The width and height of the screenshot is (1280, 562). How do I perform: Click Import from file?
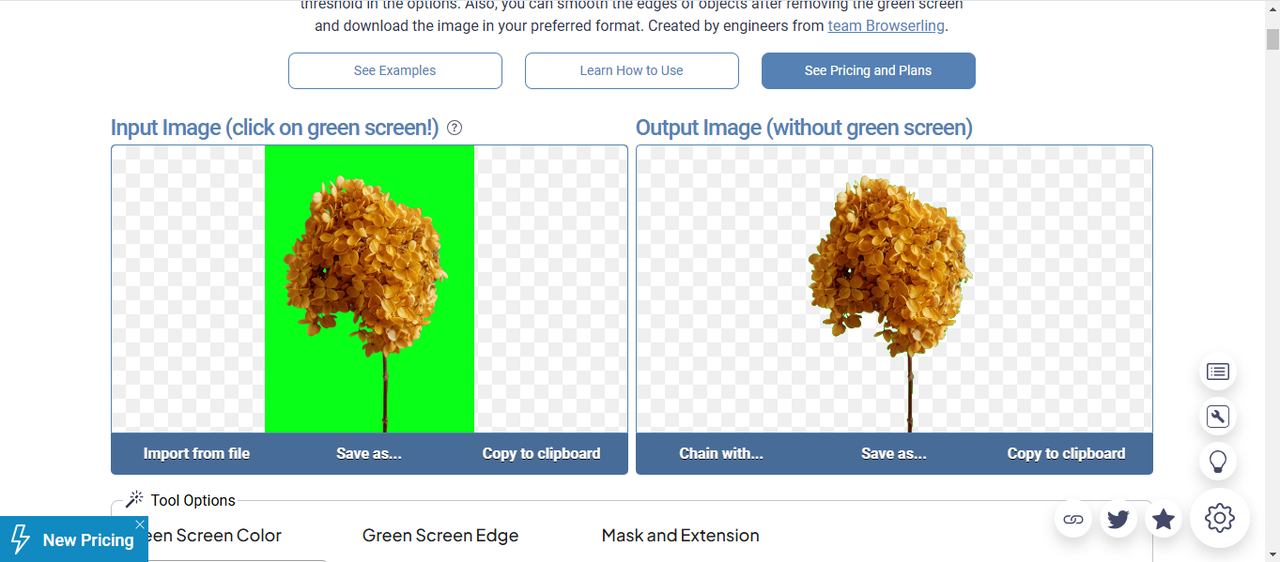(197, 453)
